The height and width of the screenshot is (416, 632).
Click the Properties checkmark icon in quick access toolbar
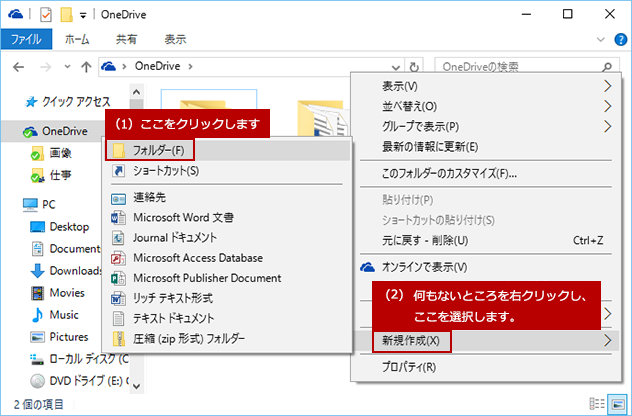[x=46, y=15]
